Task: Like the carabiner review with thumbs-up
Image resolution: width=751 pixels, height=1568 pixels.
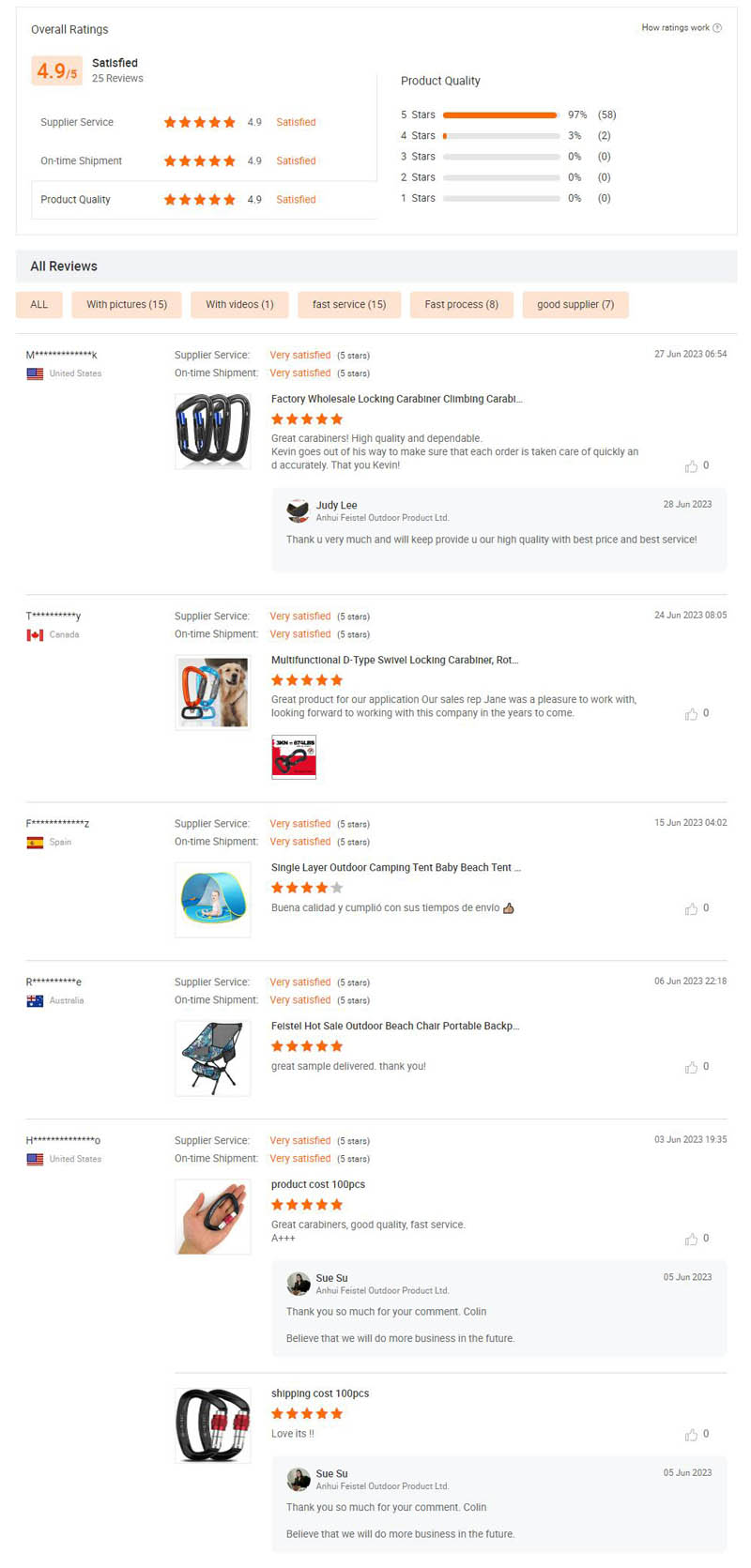Action: [x=691, y=466]
